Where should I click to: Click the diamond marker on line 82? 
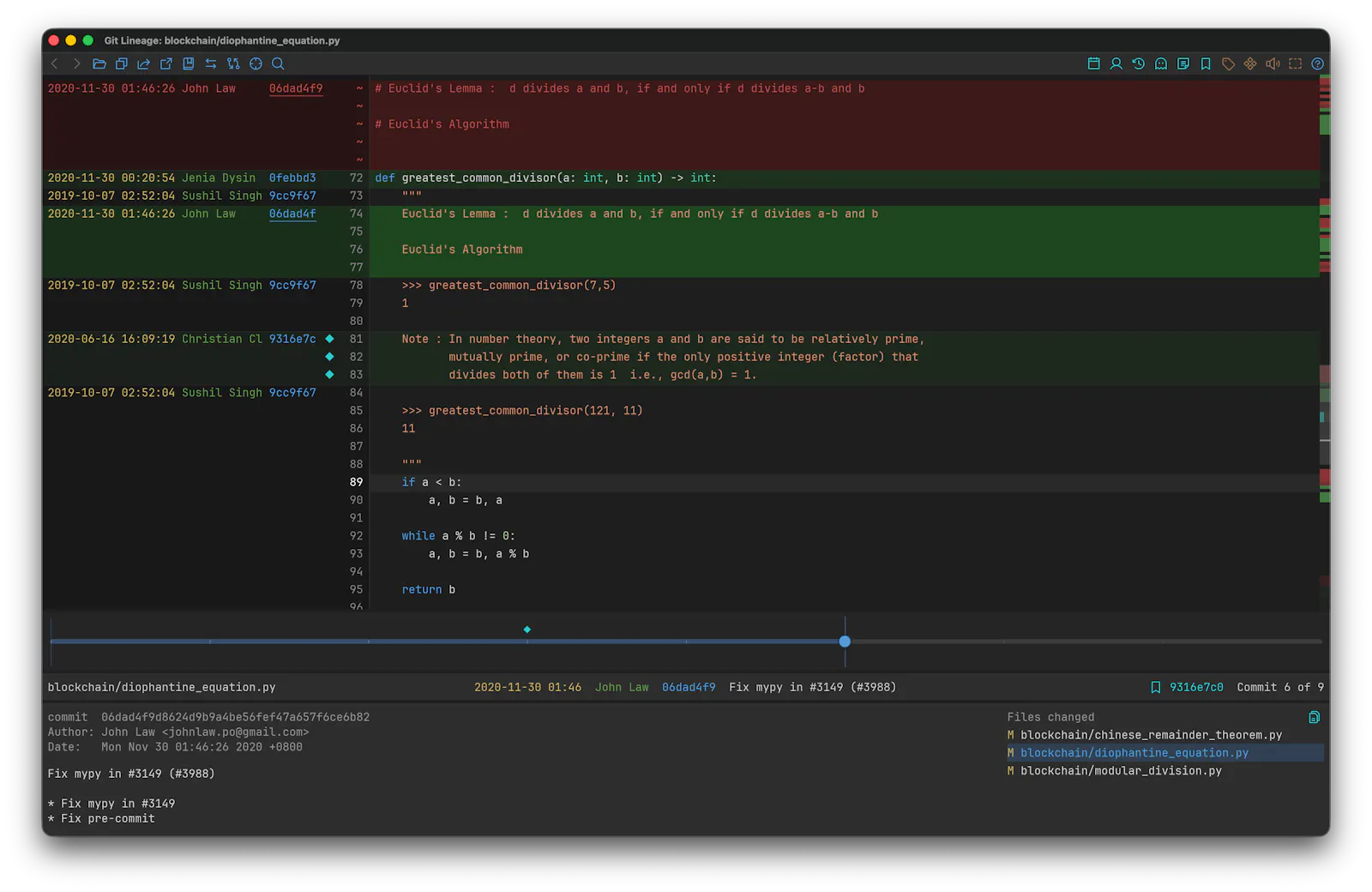point(329,357)
